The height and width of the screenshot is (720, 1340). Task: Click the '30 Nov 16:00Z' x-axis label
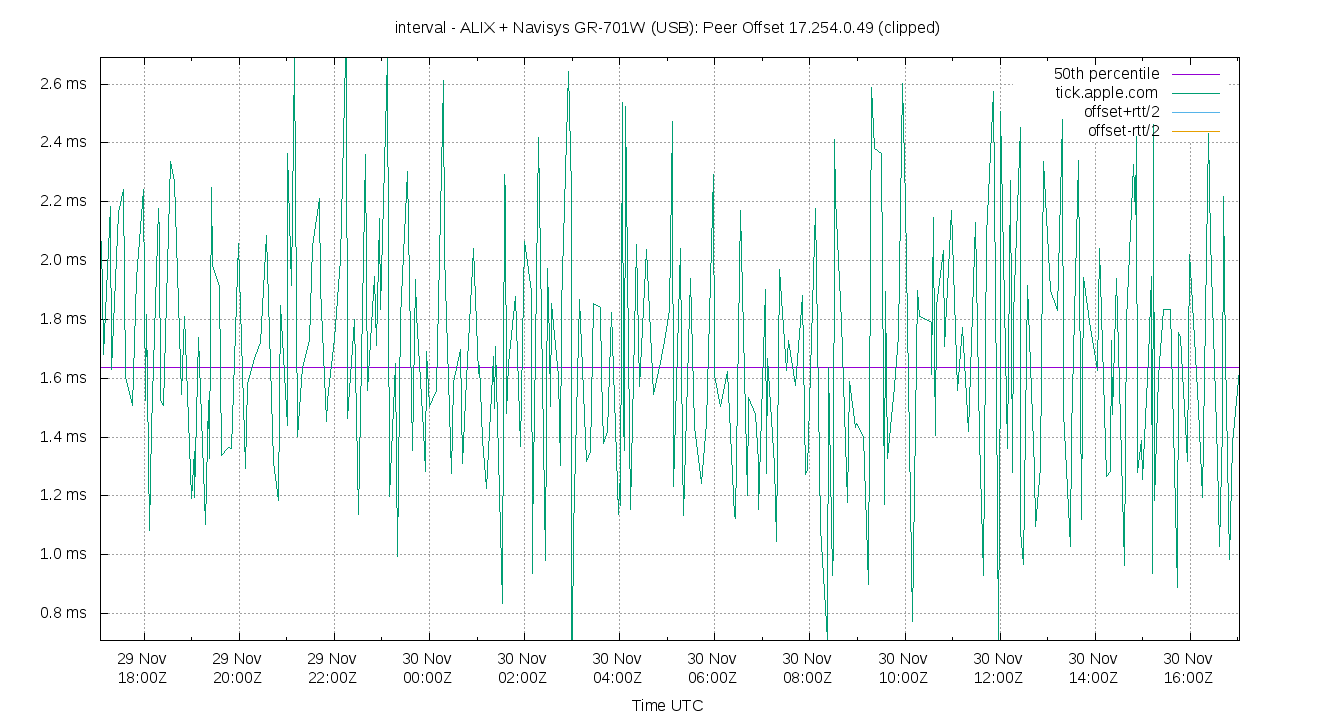click(x=1189, y=668)
